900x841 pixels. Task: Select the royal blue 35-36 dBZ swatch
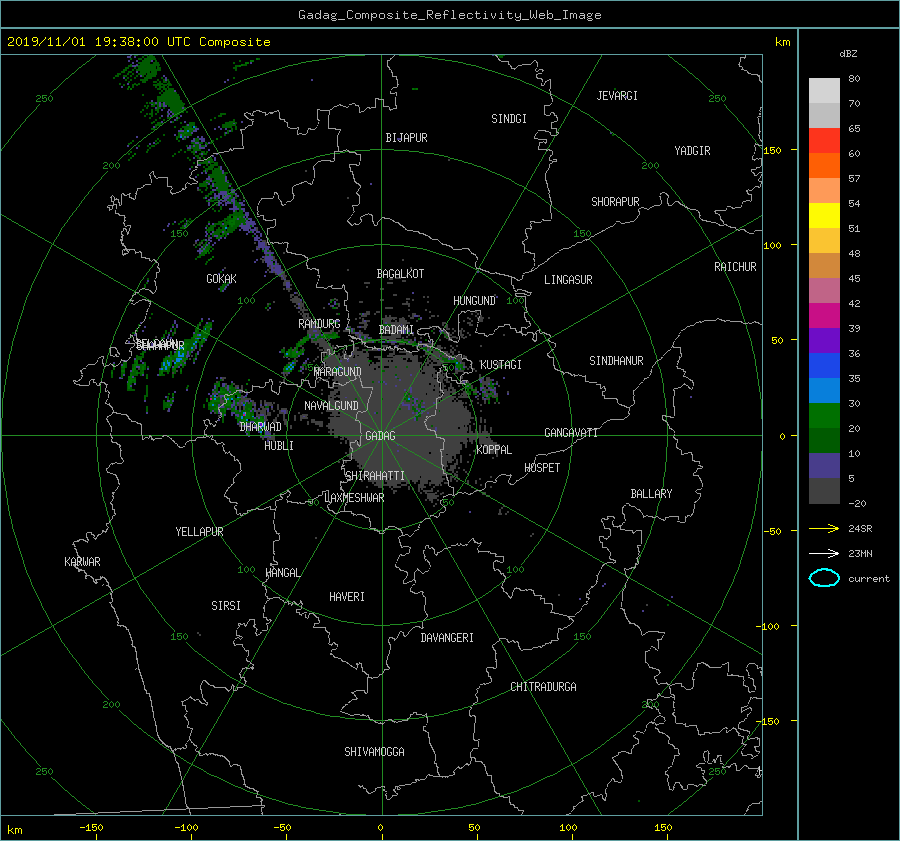[x=824, y=366]
